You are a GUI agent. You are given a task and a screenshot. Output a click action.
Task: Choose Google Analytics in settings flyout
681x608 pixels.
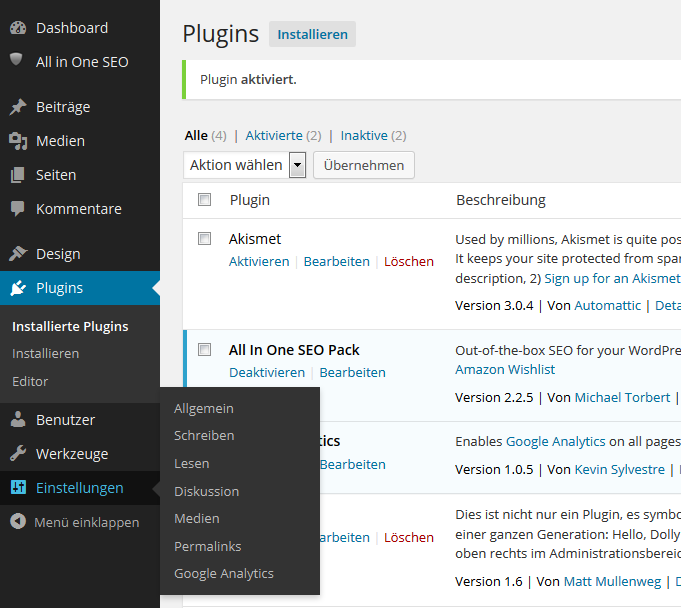coord(224,574)
